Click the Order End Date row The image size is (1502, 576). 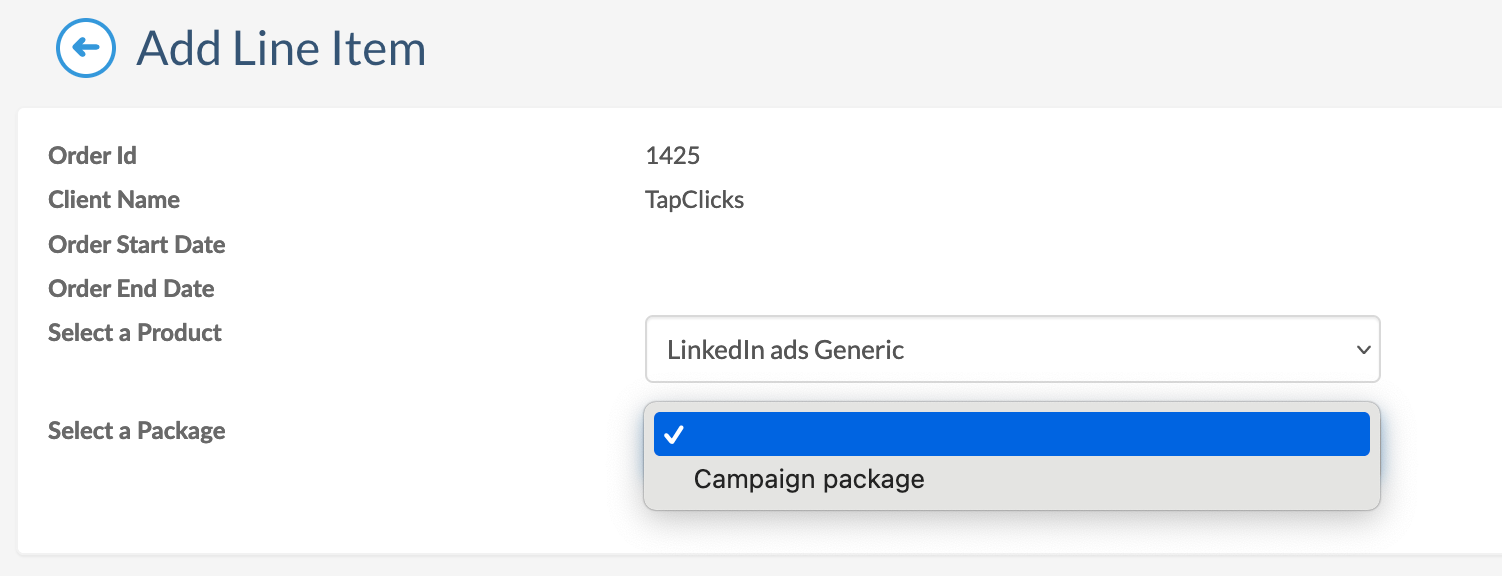tap(131, 288)
